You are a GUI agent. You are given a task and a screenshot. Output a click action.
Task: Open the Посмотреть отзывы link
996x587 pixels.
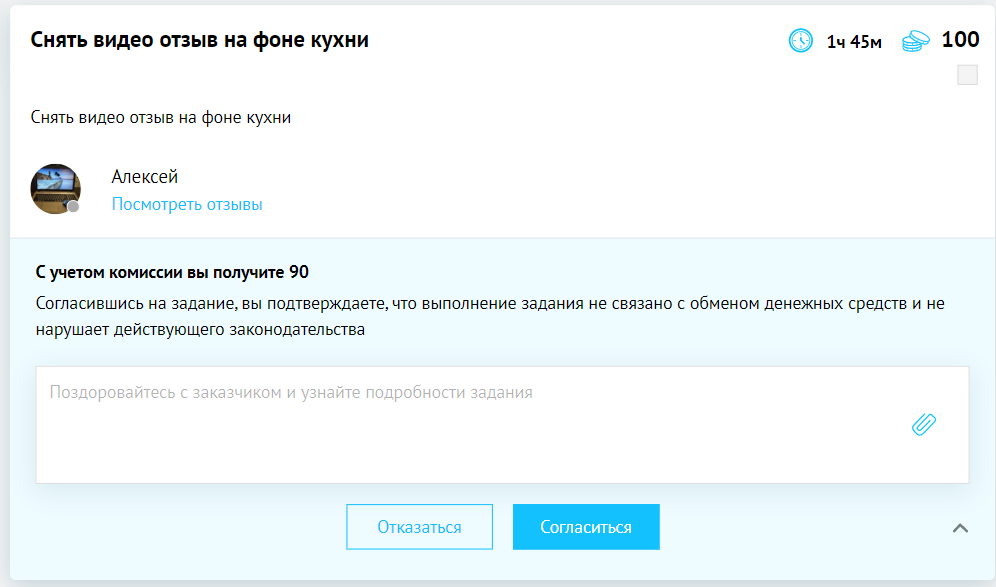(187, 205)
